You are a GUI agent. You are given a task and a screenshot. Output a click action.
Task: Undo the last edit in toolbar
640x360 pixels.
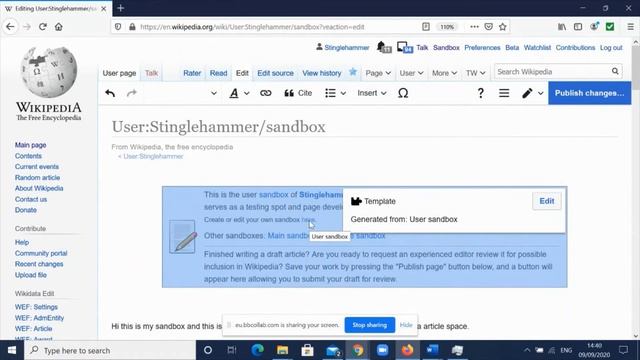point(110,93)
